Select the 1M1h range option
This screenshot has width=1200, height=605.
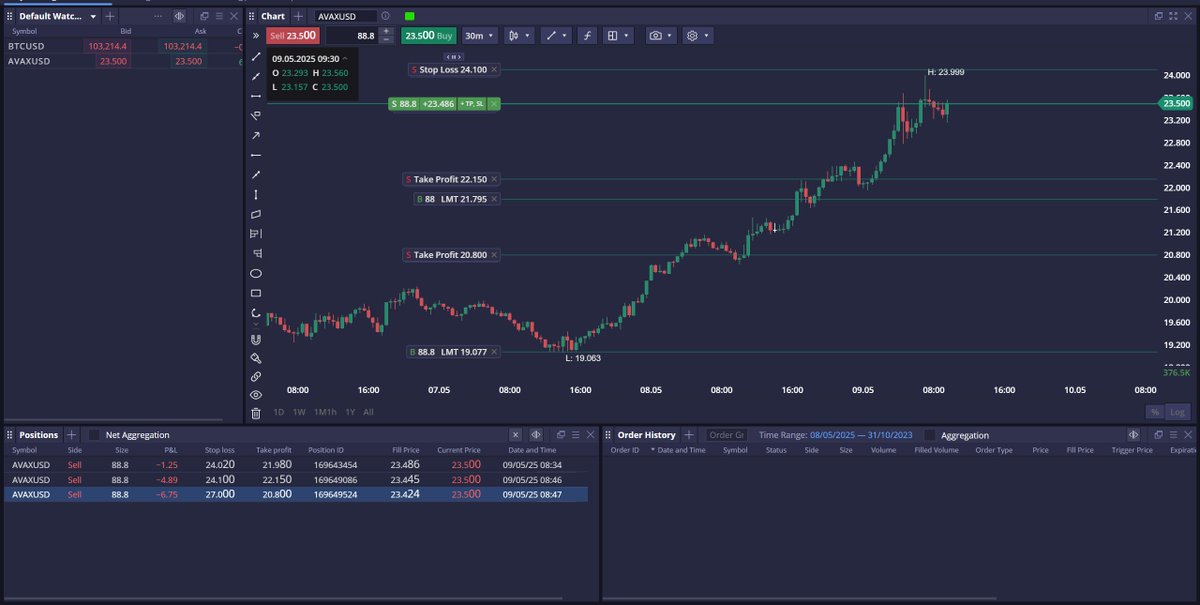click(325, 412)
